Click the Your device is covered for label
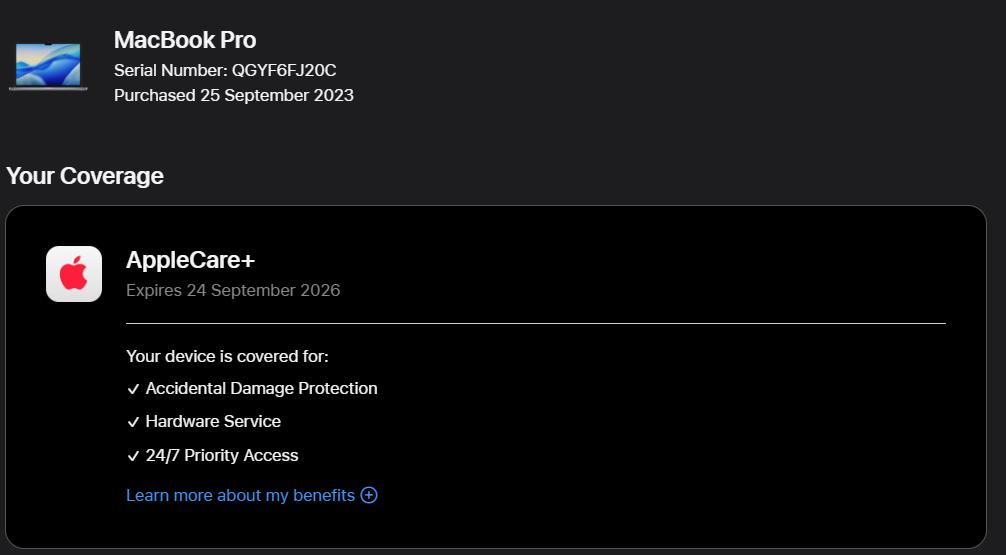The image size is (1006, 555). coord(227,356)
